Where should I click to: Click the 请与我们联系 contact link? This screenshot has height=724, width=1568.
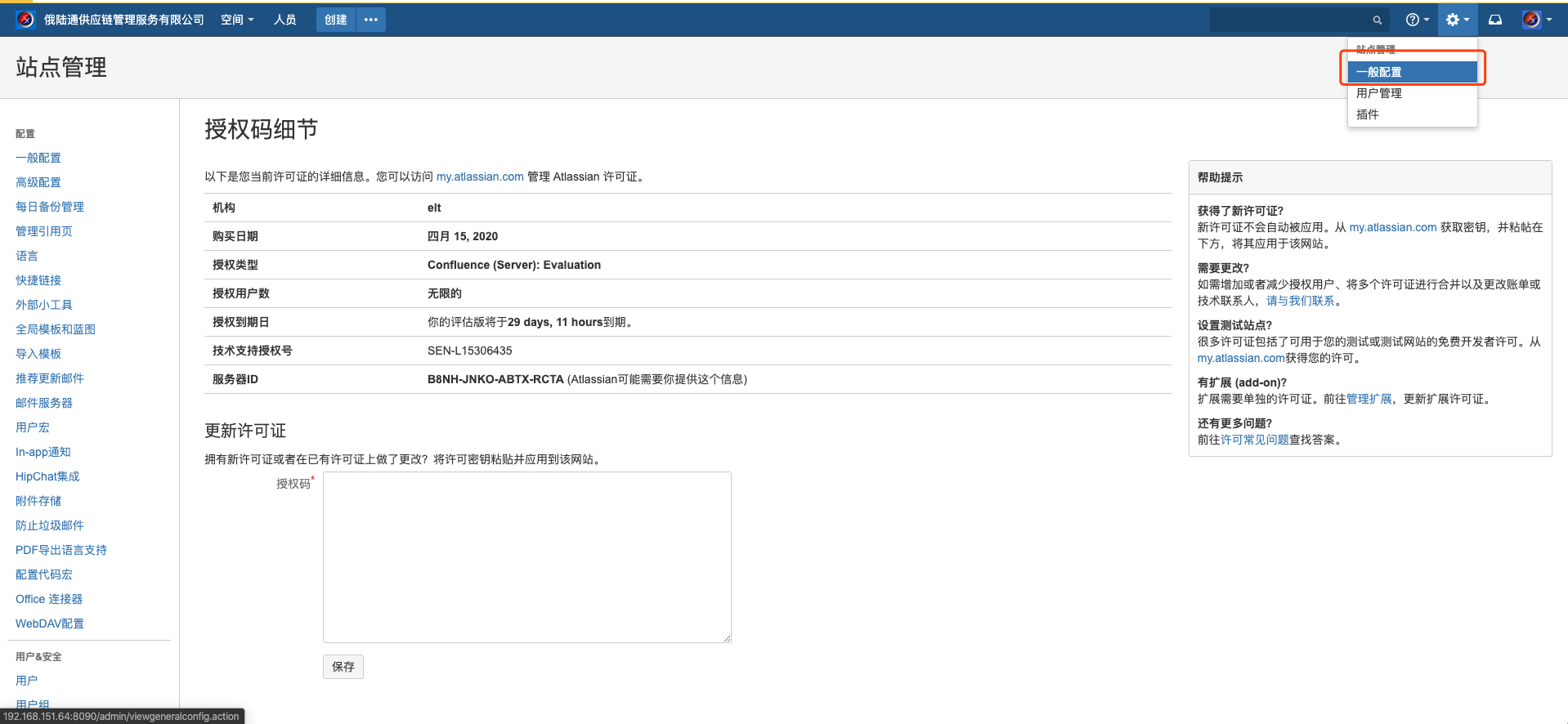pos(1300,301)
